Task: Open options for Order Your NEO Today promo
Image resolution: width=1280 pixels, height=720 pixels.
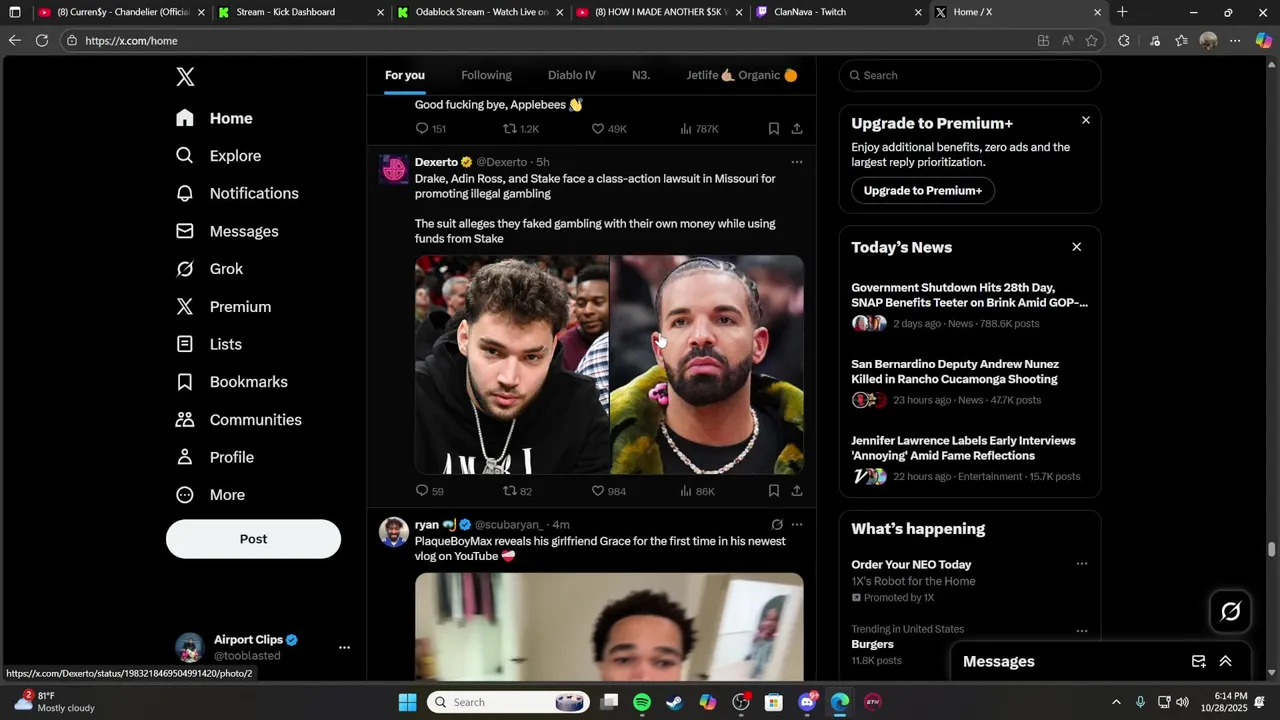Action: pyautogui.click(x=1081, y=564)
